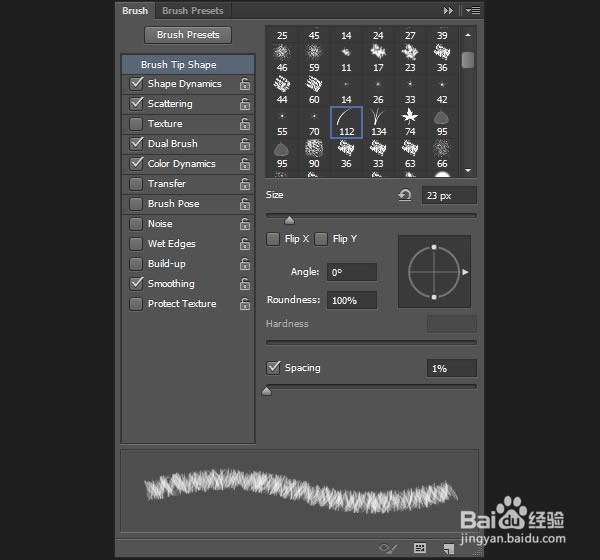
Task: Collapse panel with double-arrow icon
Action: (x=448, y=11)
